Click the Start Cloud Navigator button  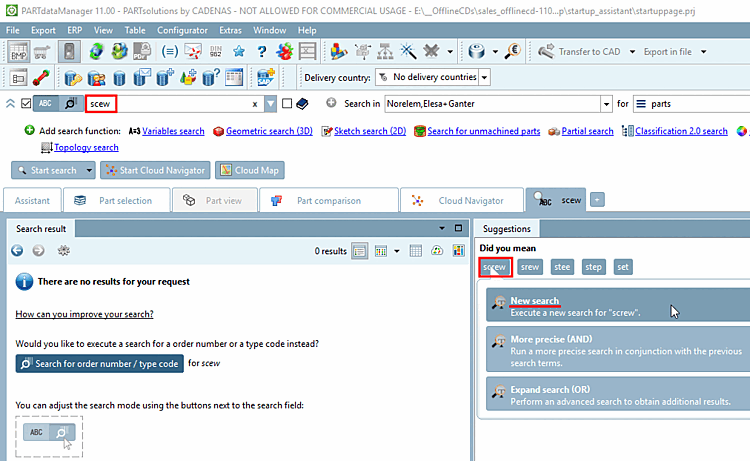[x=155, y=170]
